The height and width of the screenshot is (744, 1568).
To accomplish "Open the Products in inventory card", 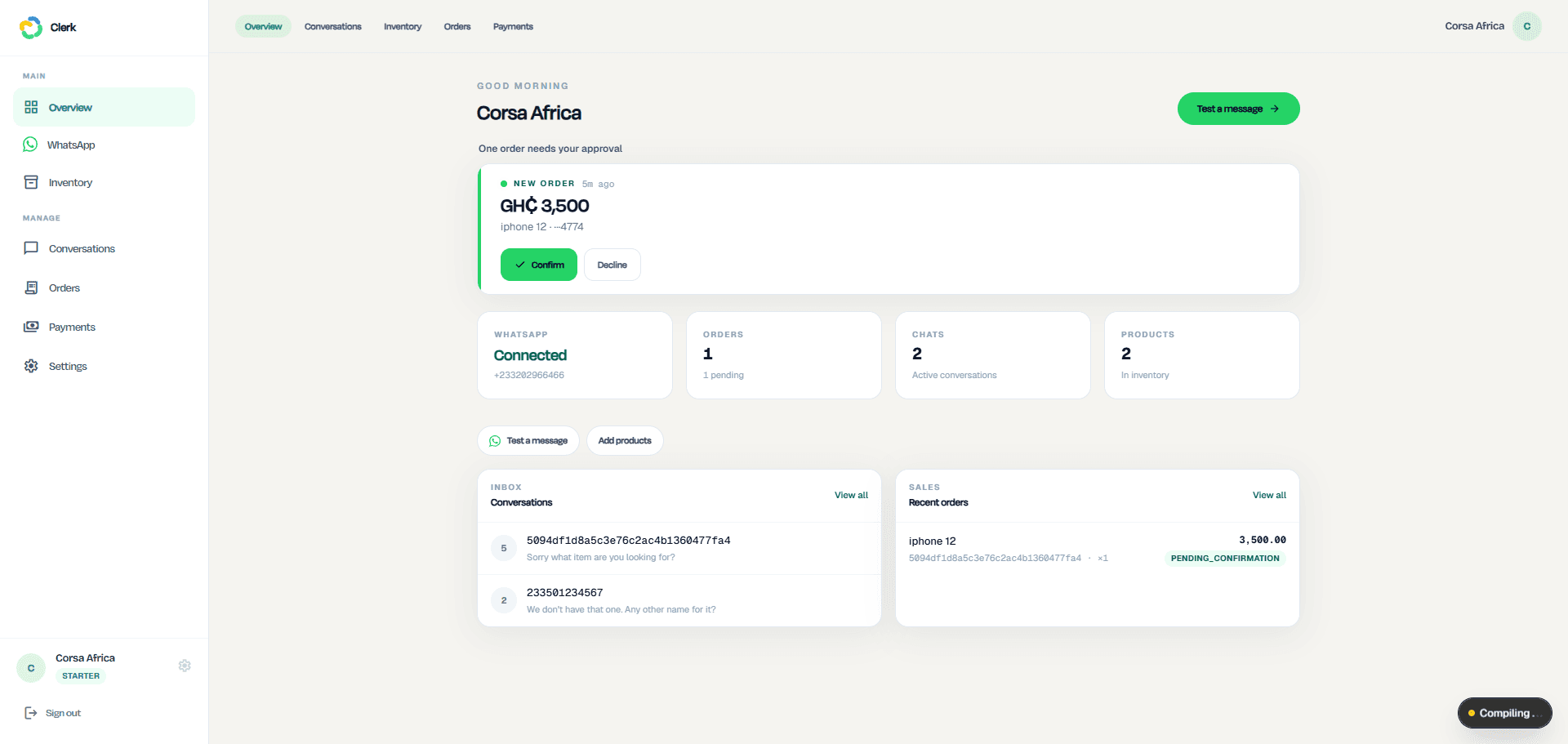I will tap(1202, 355).
